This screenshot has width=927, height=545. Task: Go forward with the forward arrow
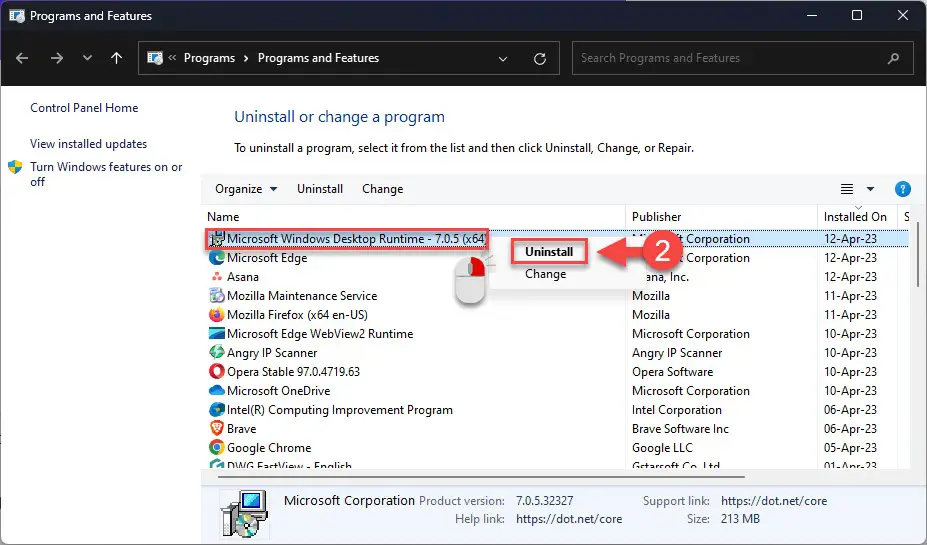[57, 58]
